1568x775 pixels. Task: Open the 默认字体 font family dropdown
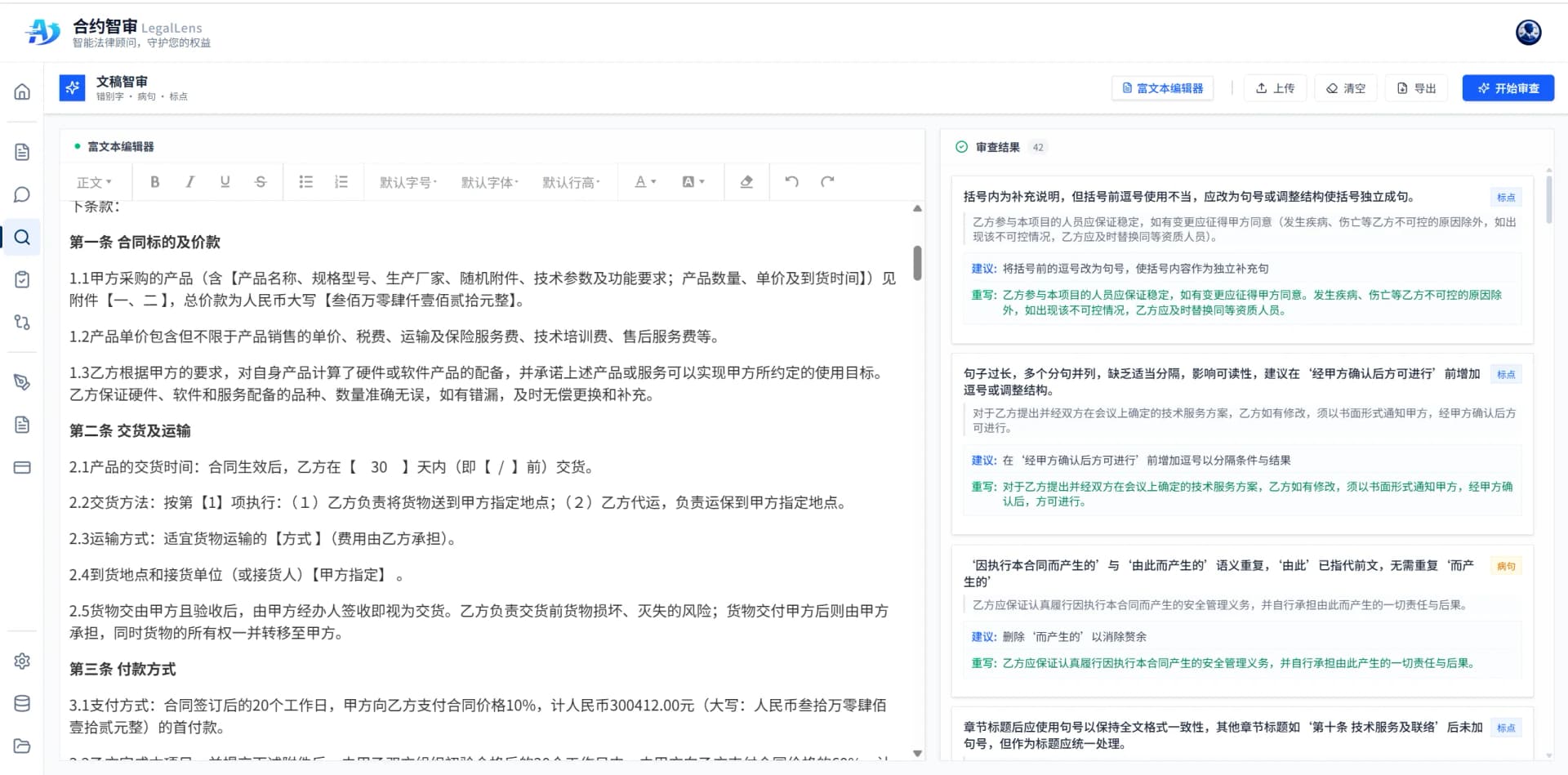tap(490, 182)
